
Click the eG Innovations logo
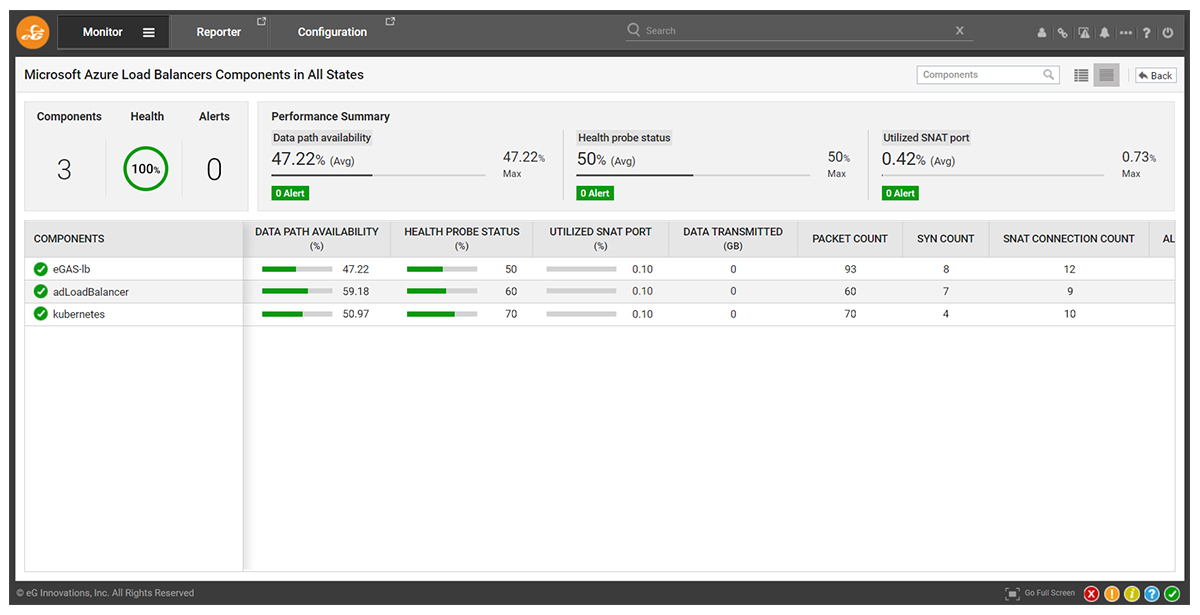[32, 32]
